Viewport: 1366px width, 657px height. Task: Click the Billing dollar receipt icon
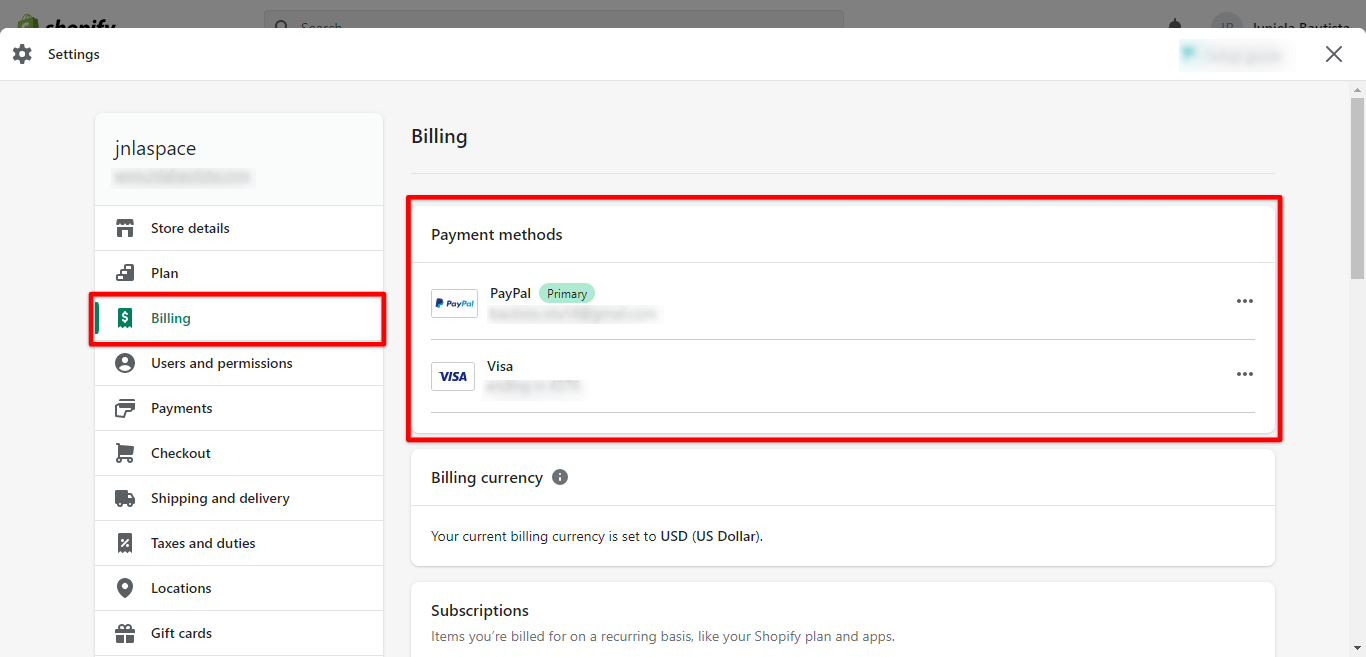tap(125, 318)
